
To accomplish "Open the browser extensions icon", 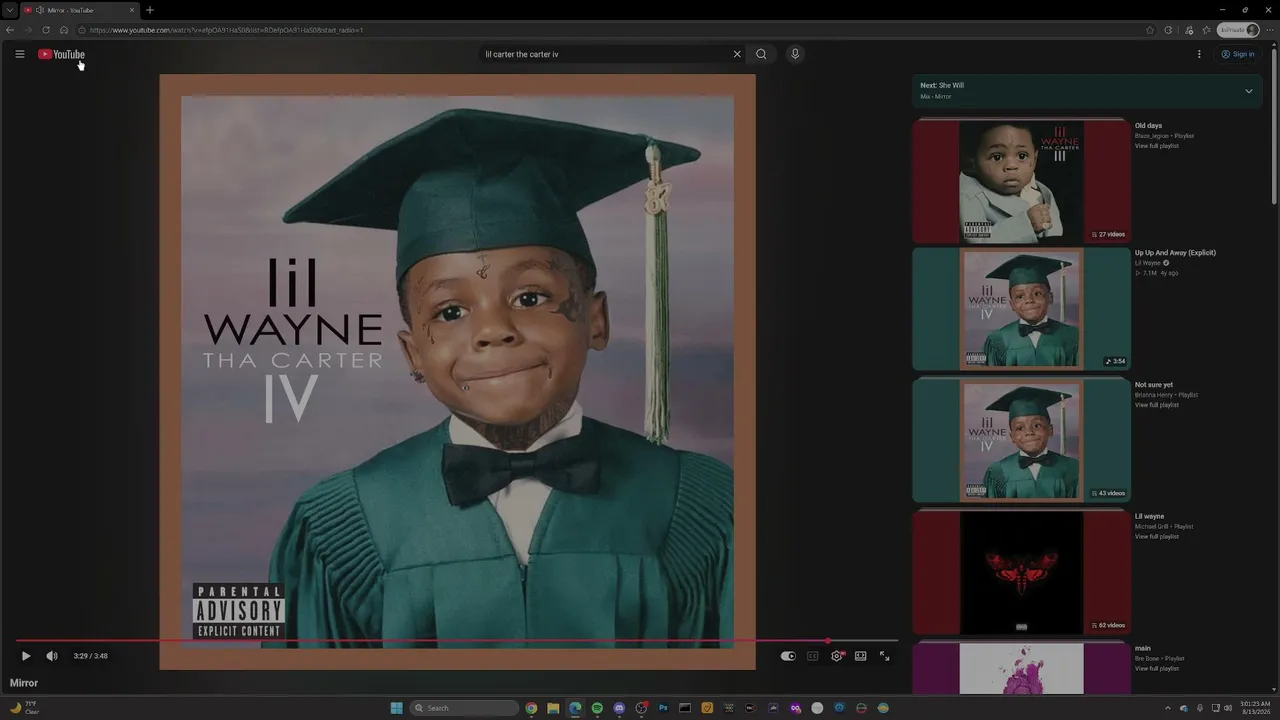I will click(x=1168, y=30).
